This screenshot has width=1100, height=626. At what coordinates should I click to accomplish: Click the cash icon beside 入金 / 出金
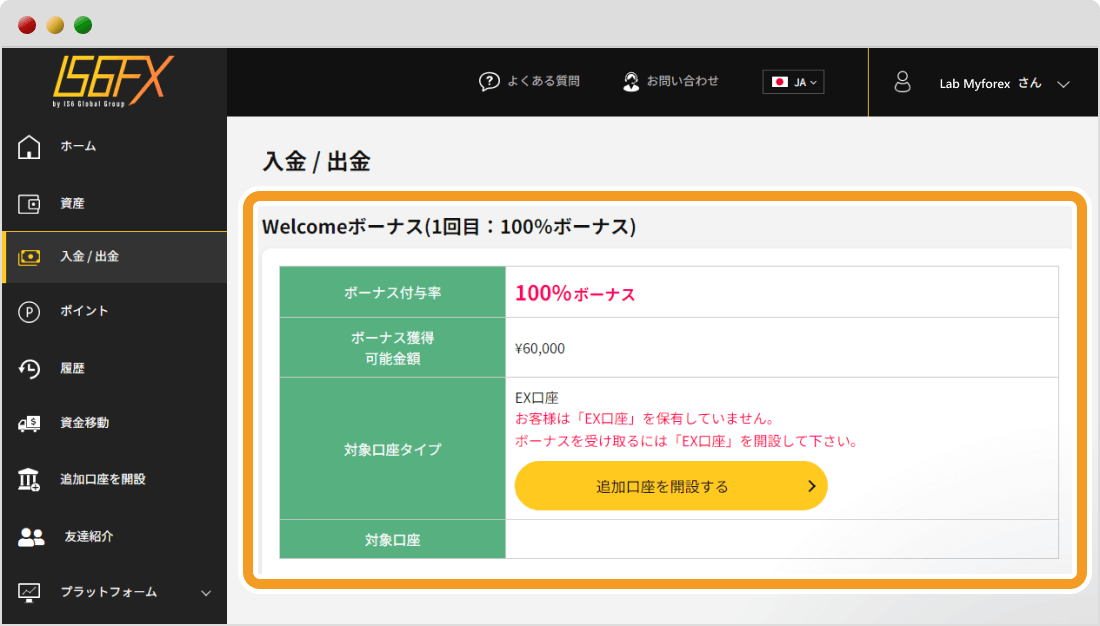[x=29, y=257]
